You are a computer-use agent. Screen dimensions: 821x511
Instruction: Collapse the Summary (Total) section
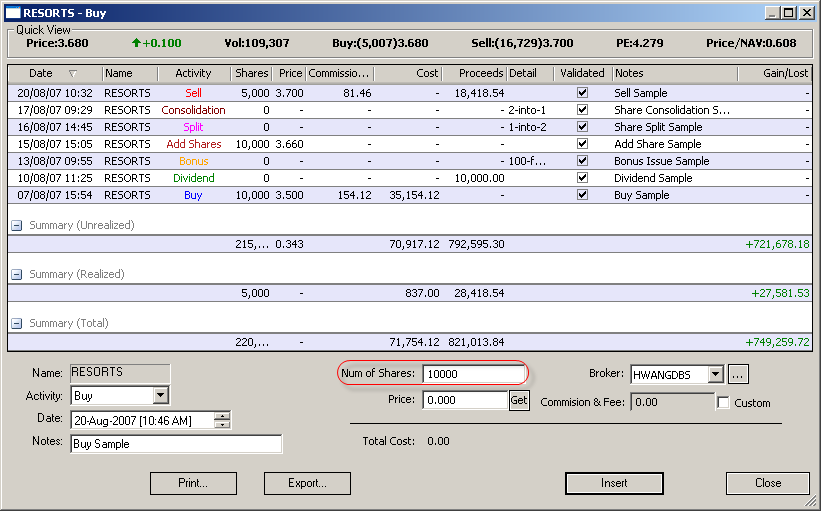[17, 324]
